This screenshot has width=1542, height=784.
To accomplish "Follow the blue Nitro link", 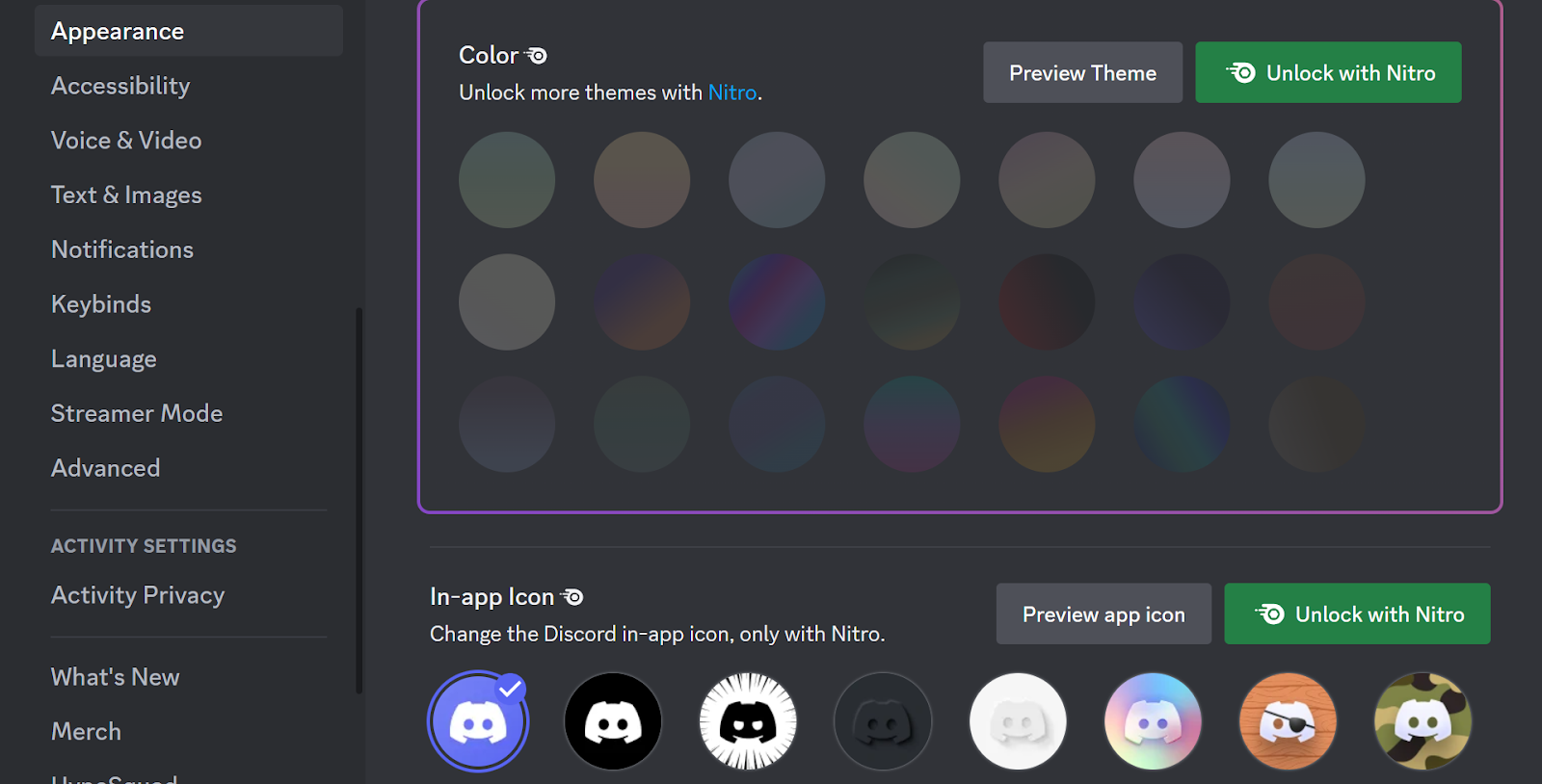I will [x=732, y=92].
